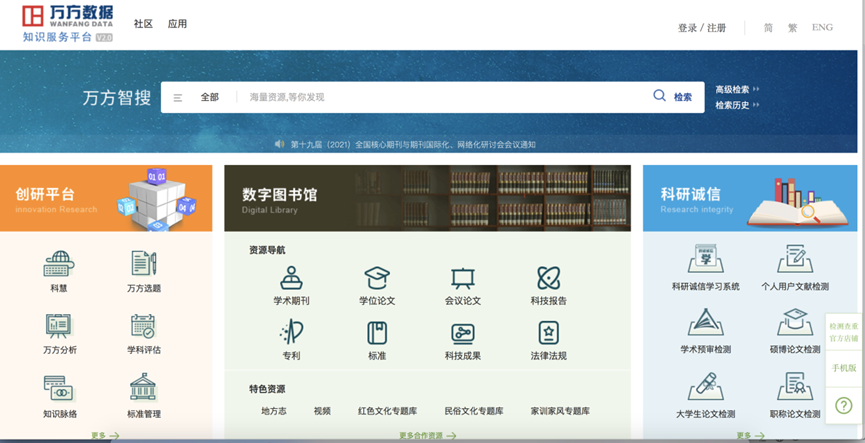Open 地方志 special resource

point(274,411)
